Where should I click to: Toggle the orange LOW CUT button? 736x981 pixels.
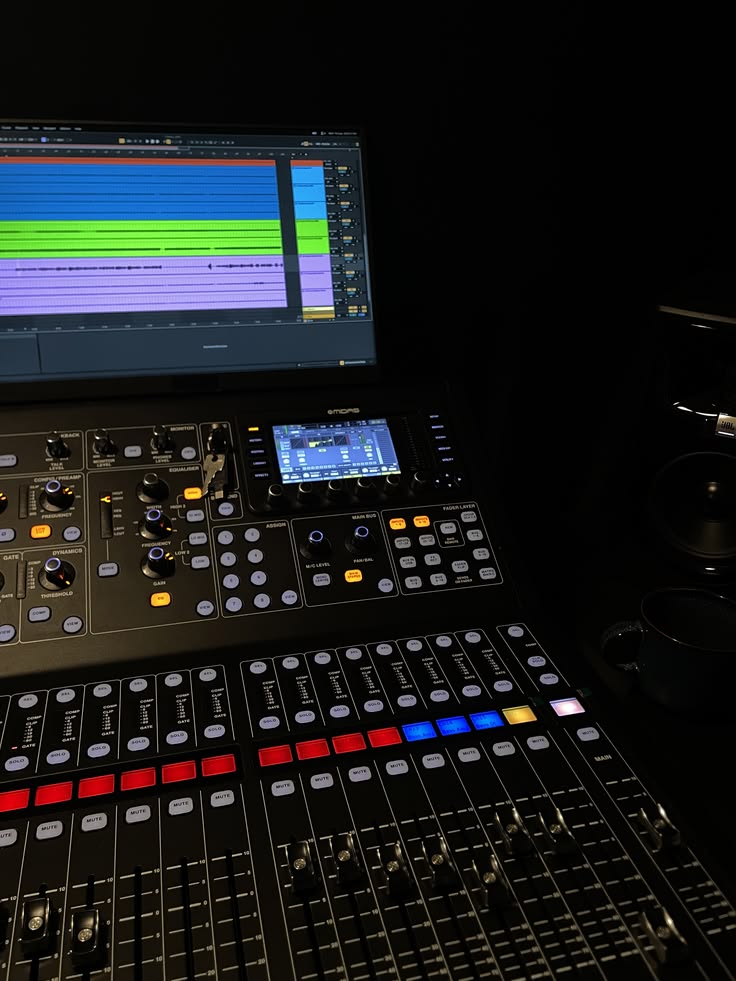tap(41, 532)
